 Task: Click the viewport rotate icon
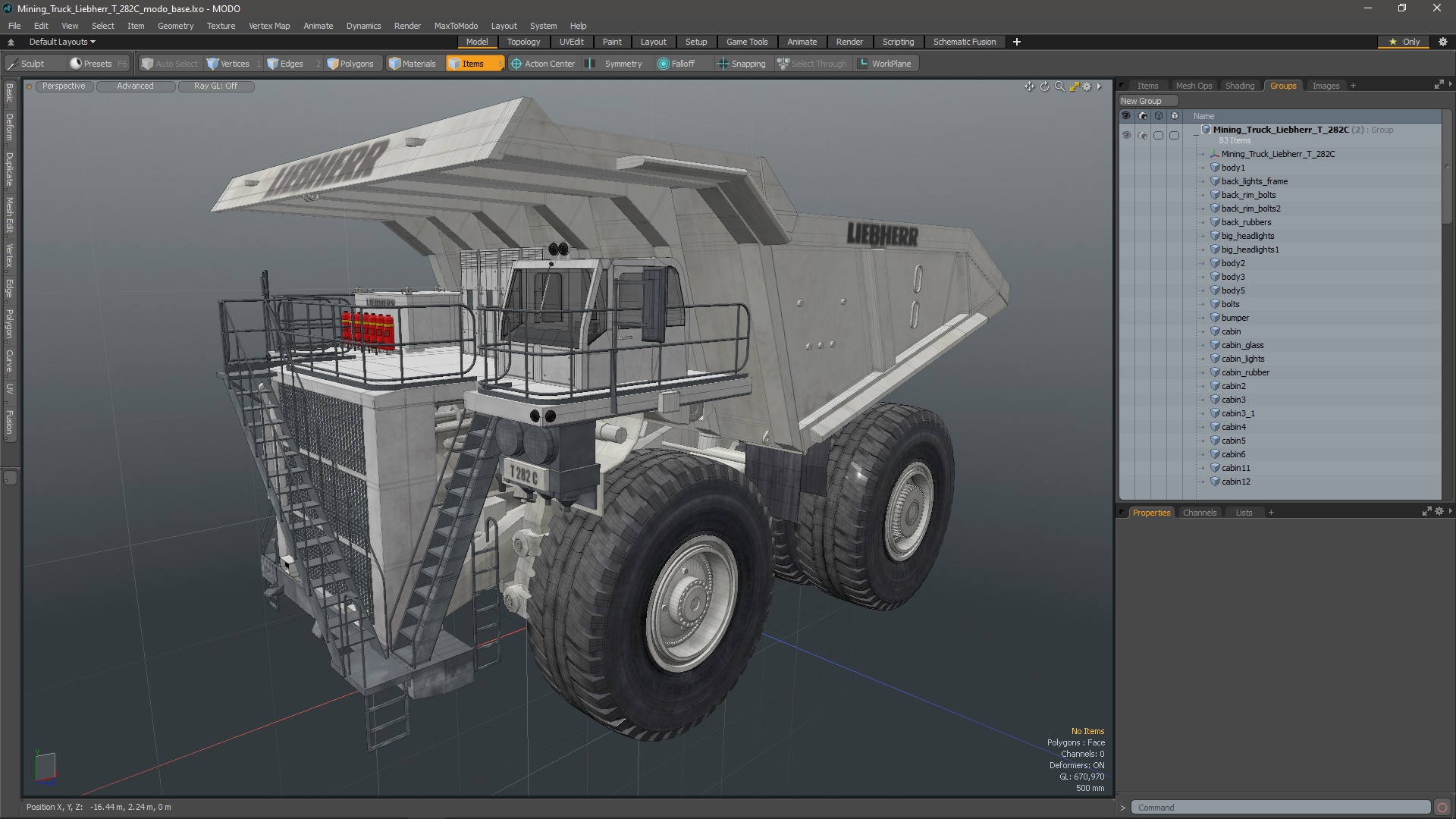click(x=1044, y=86)
